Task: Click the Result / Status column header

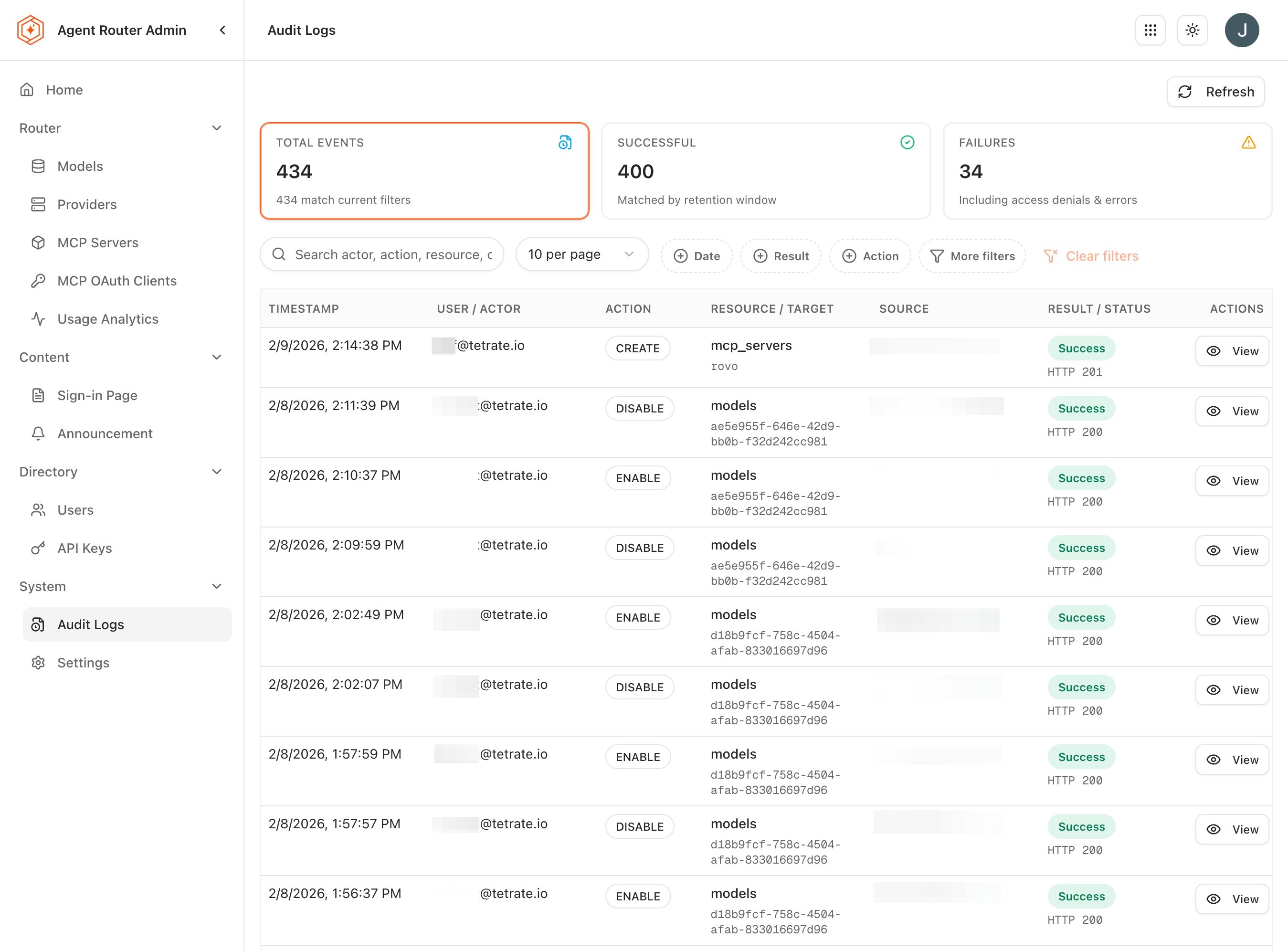Action: click(1098, 308)
